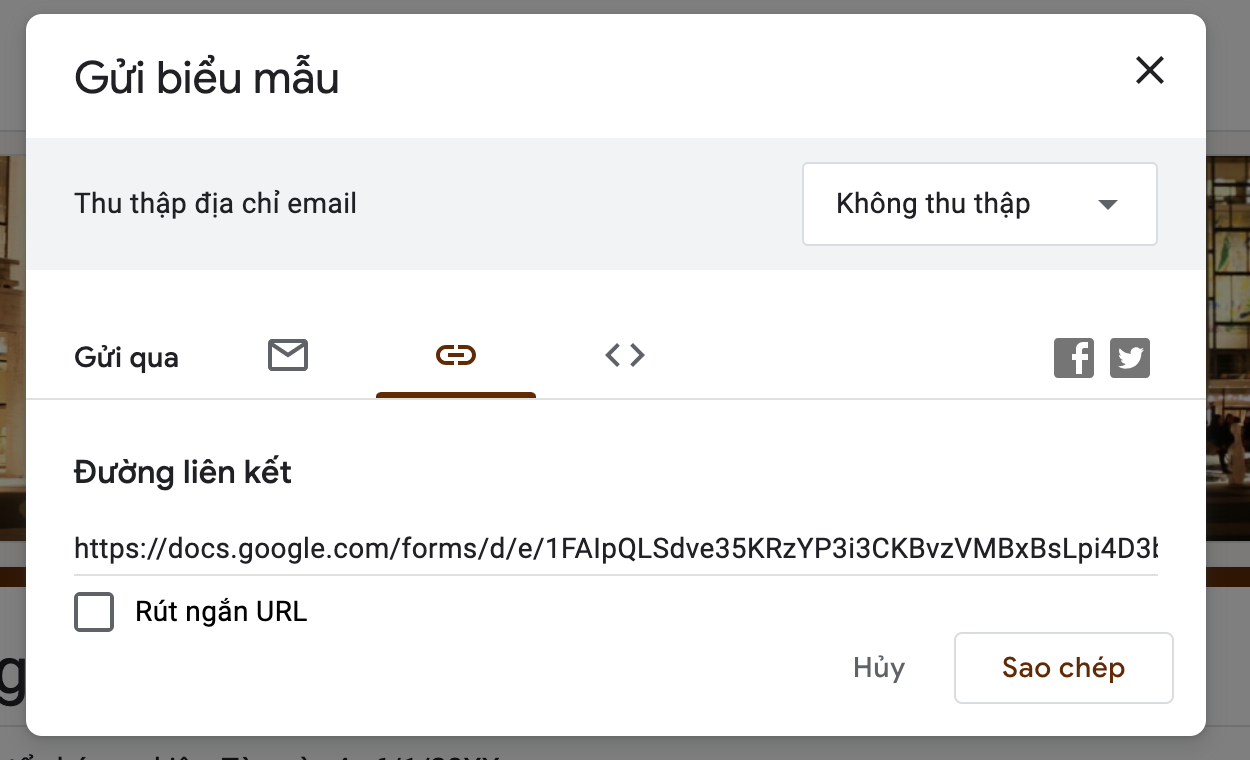Share the form on Twitter
Image resolution: width=1250 pixels, height=760 pixels.
tap(1130, 358)
